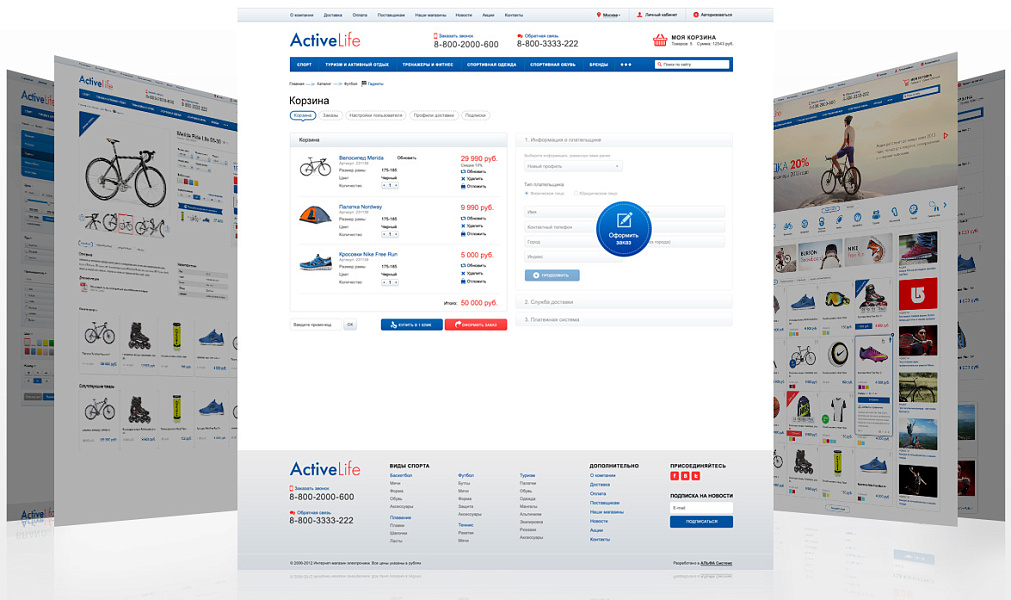Click the Удалить cross icon for Велосипед Merida
This screenshot has height=600, width=1011.
click(463, 179)
